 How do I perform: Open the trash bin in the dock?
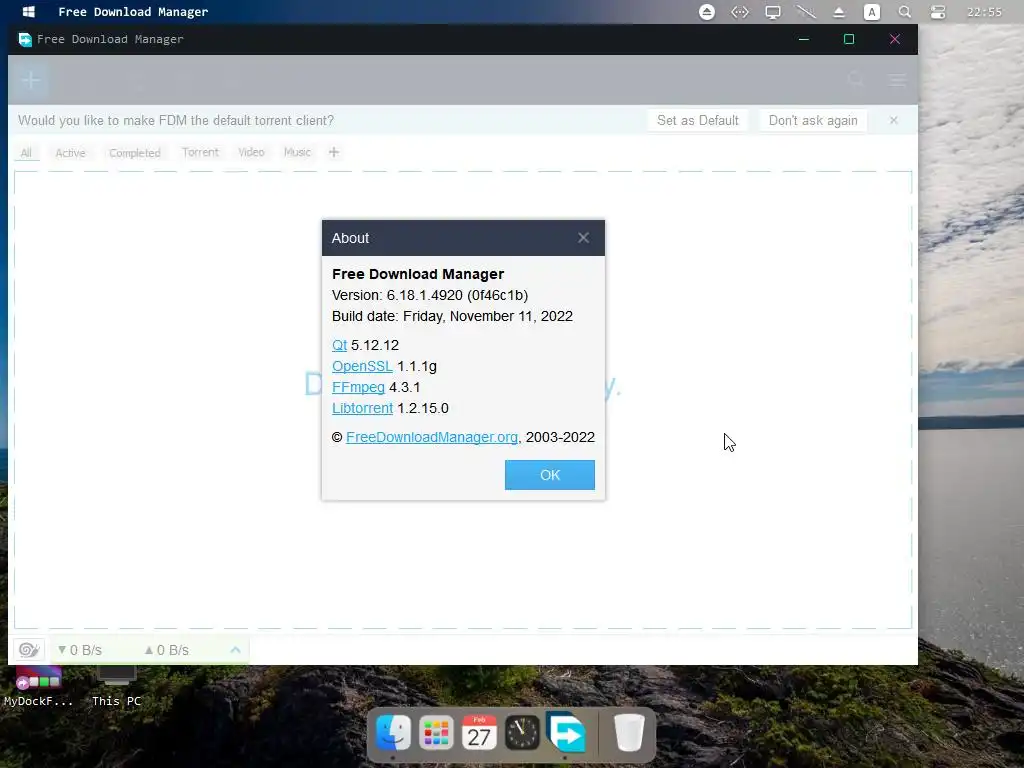point(629,733)
